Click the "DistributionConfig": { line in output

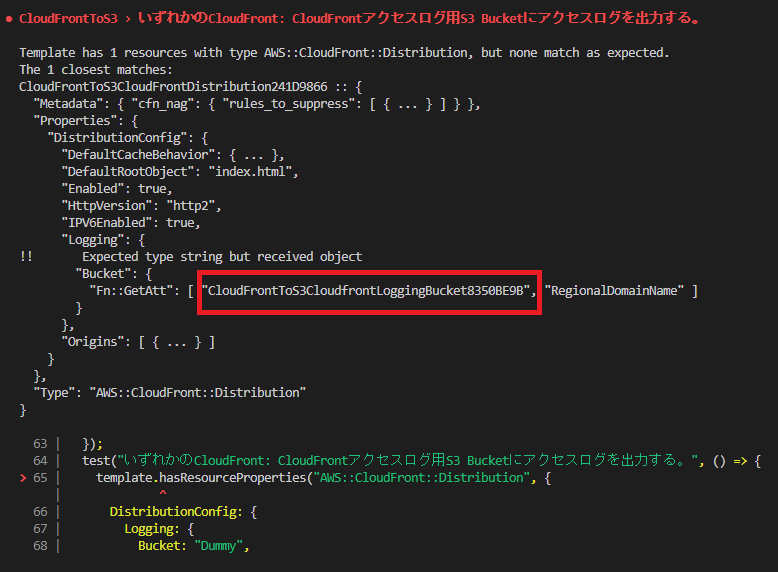pos(128,137)
